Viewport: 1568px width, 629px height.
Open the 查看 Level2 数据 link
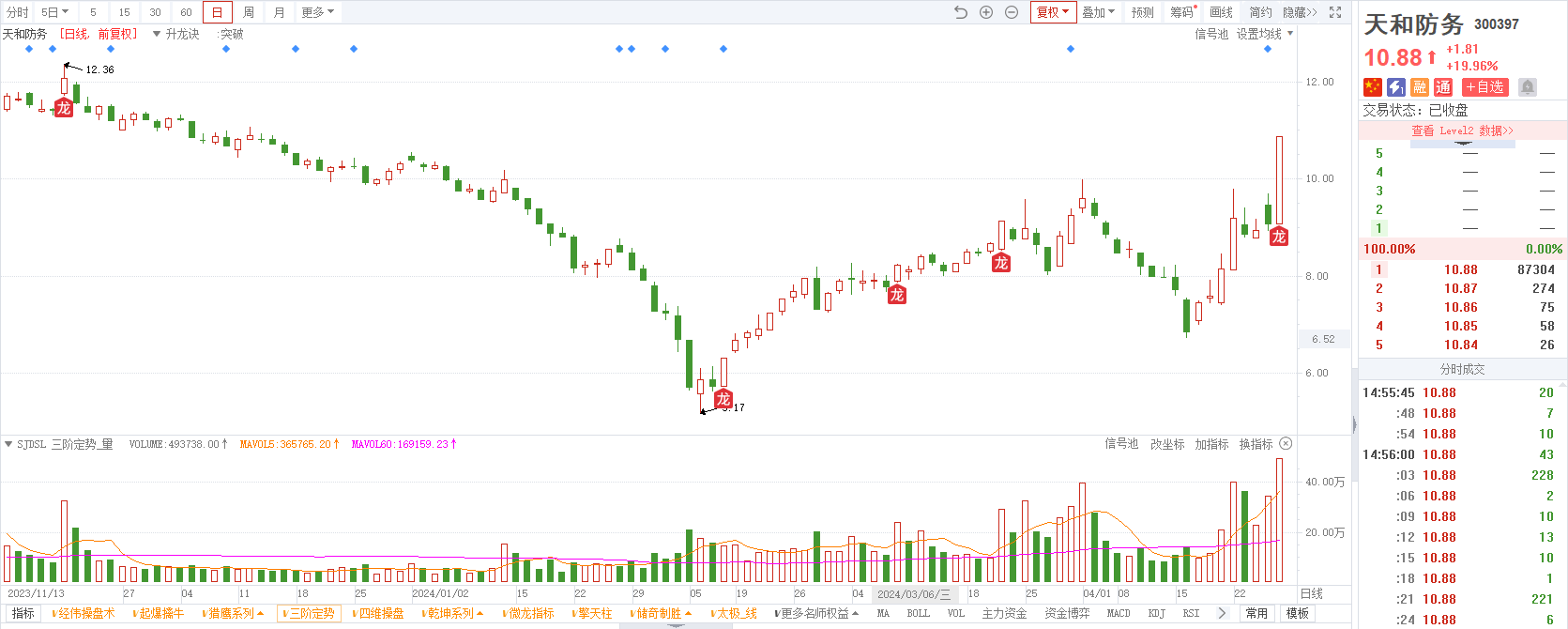pyautogui.click(x=1462, y=130)
